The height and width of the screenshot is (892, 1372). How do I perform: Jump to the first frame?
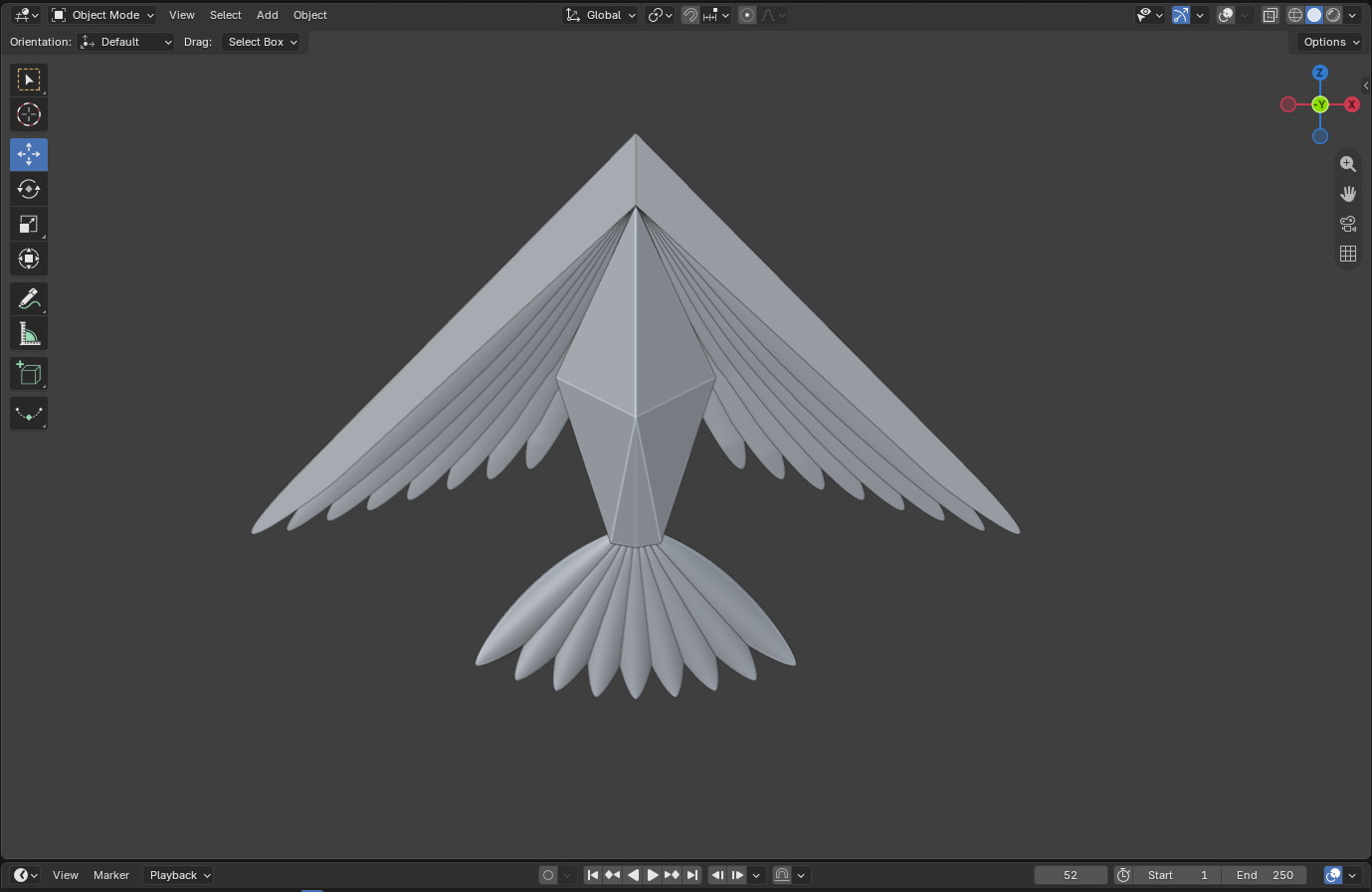pyautogui.click(x=593, y=875)
